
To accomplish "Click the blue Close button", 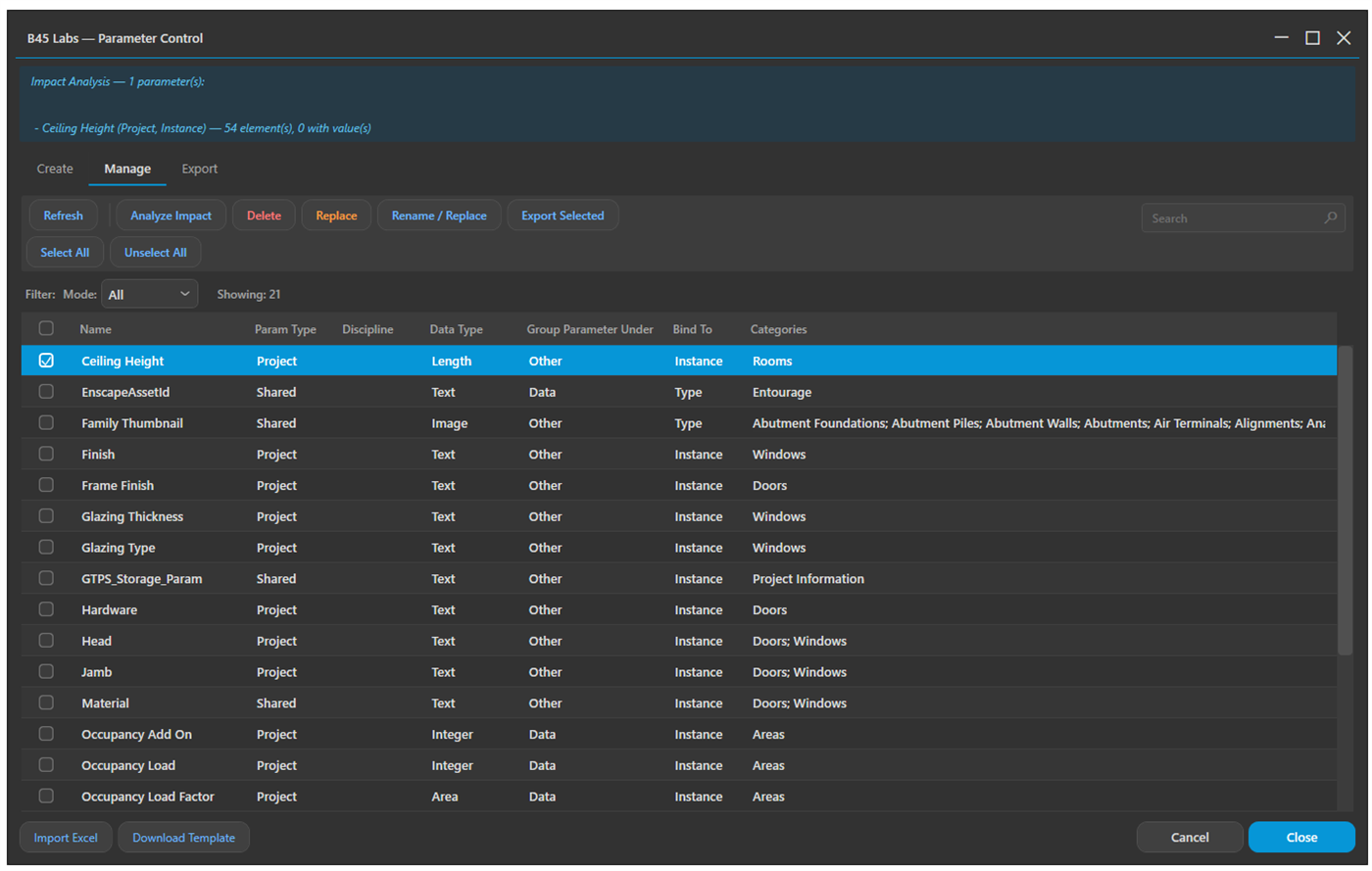I will tap(1301, 837).
